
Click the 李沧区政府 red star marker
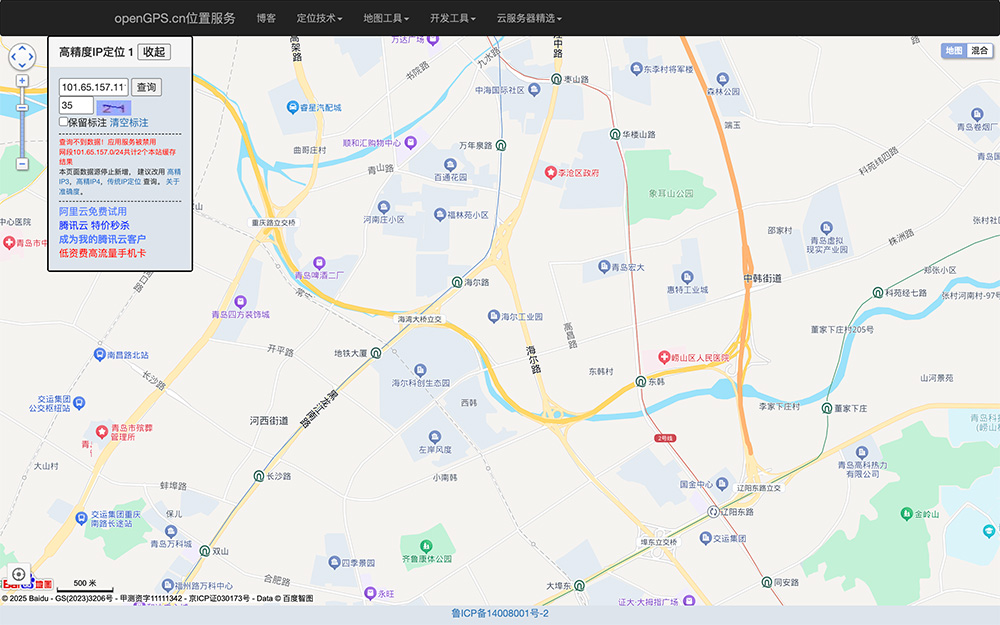(550, 172)
